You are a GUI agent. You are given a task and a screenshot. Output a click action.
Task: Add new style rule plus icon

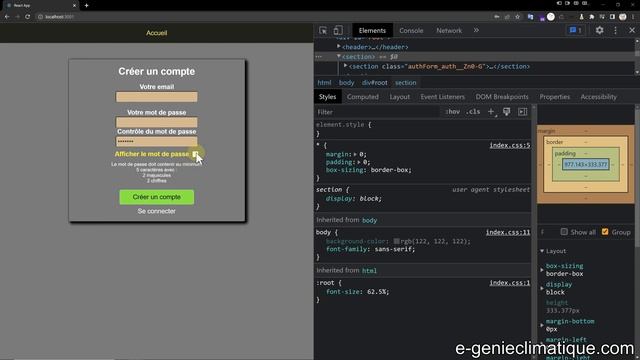491,111
